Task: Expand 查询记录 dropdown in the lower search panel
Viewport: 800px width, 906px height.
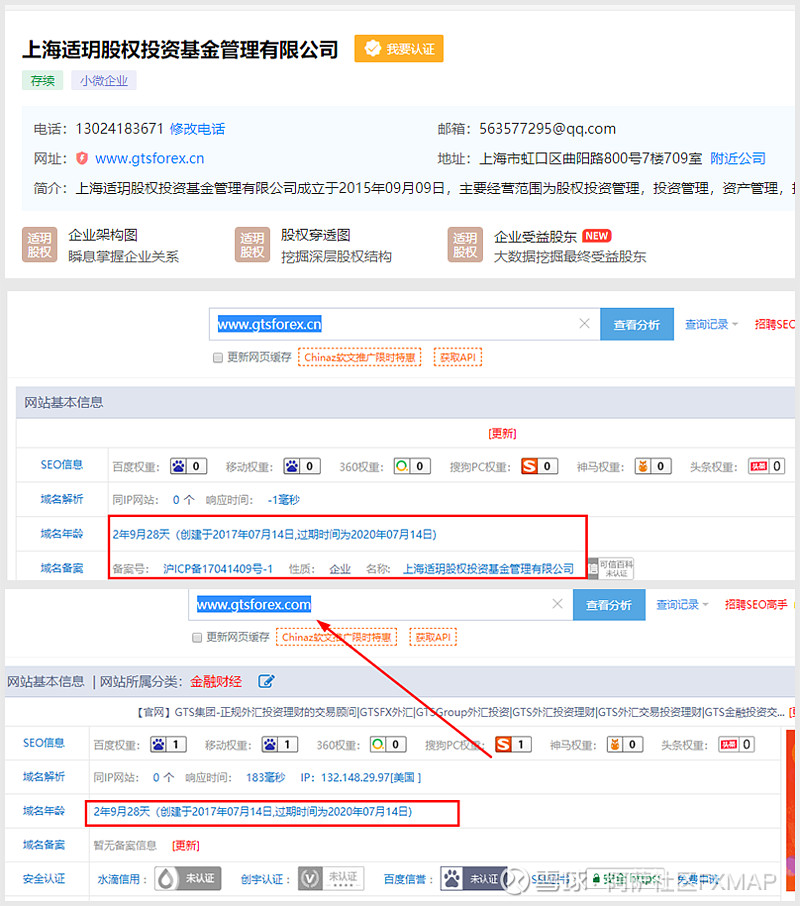Action: click(x=682, y=605)
